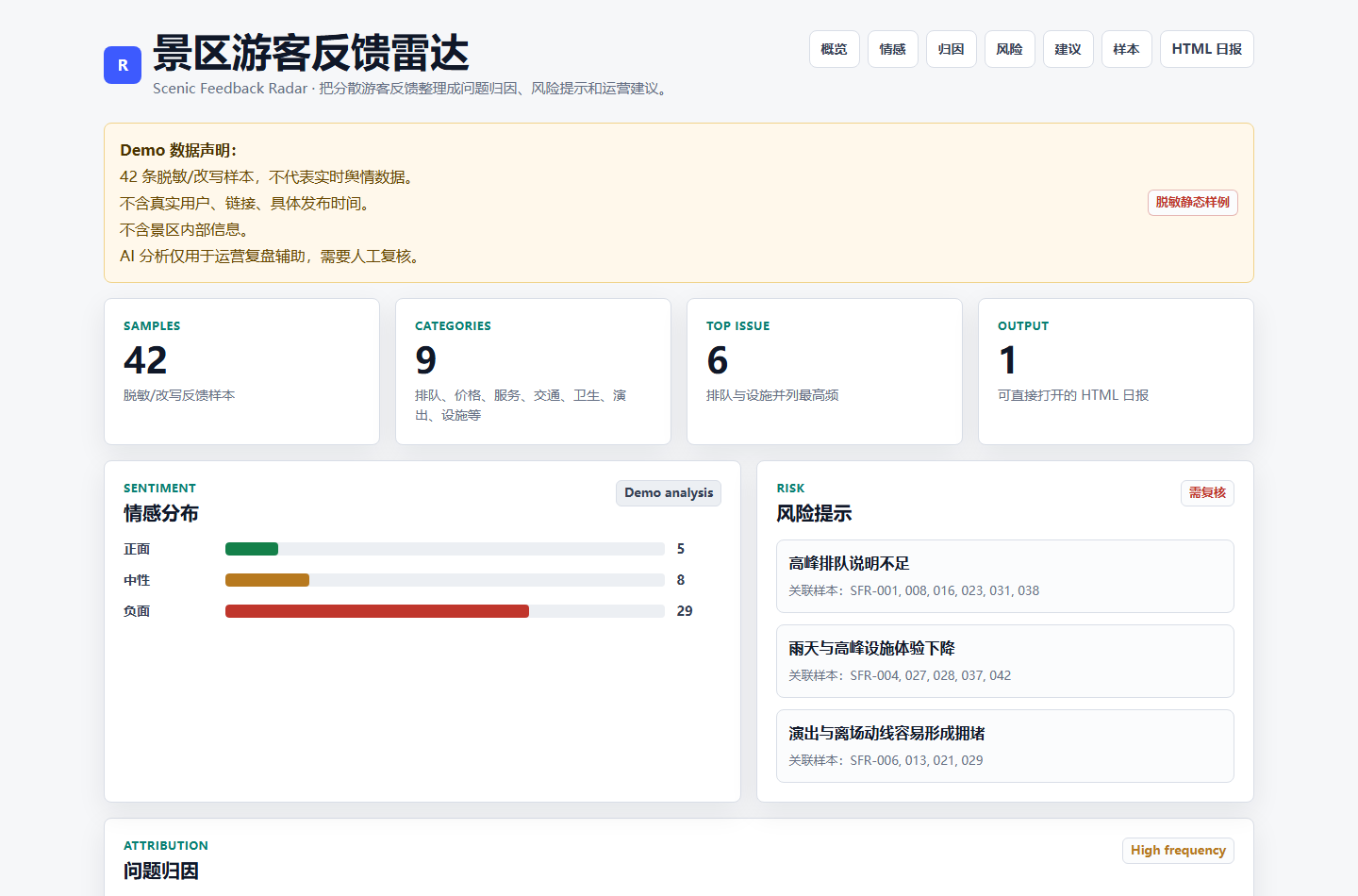1358x896 pixels.
Task: Open the 雨天与高峰设施体验下降 risk card
Action: 1005,661
